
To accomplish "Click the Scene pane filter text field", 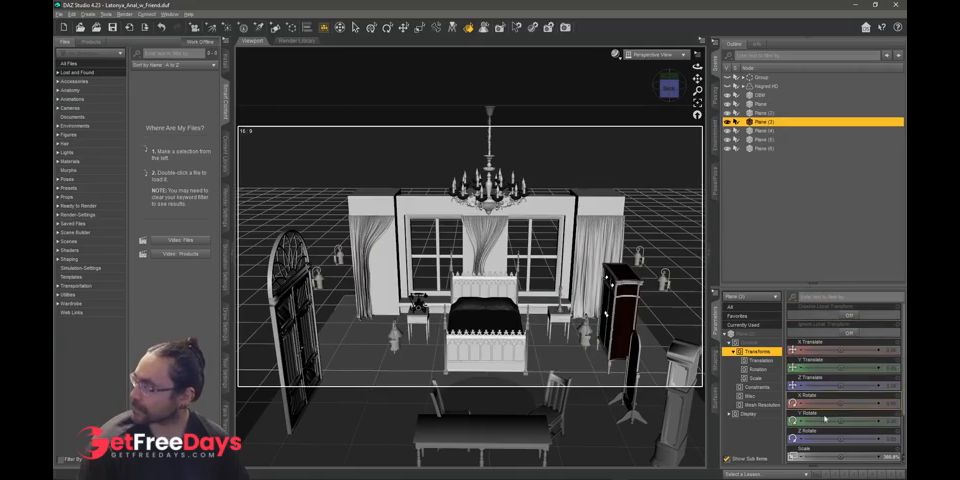I will [807, 55].
